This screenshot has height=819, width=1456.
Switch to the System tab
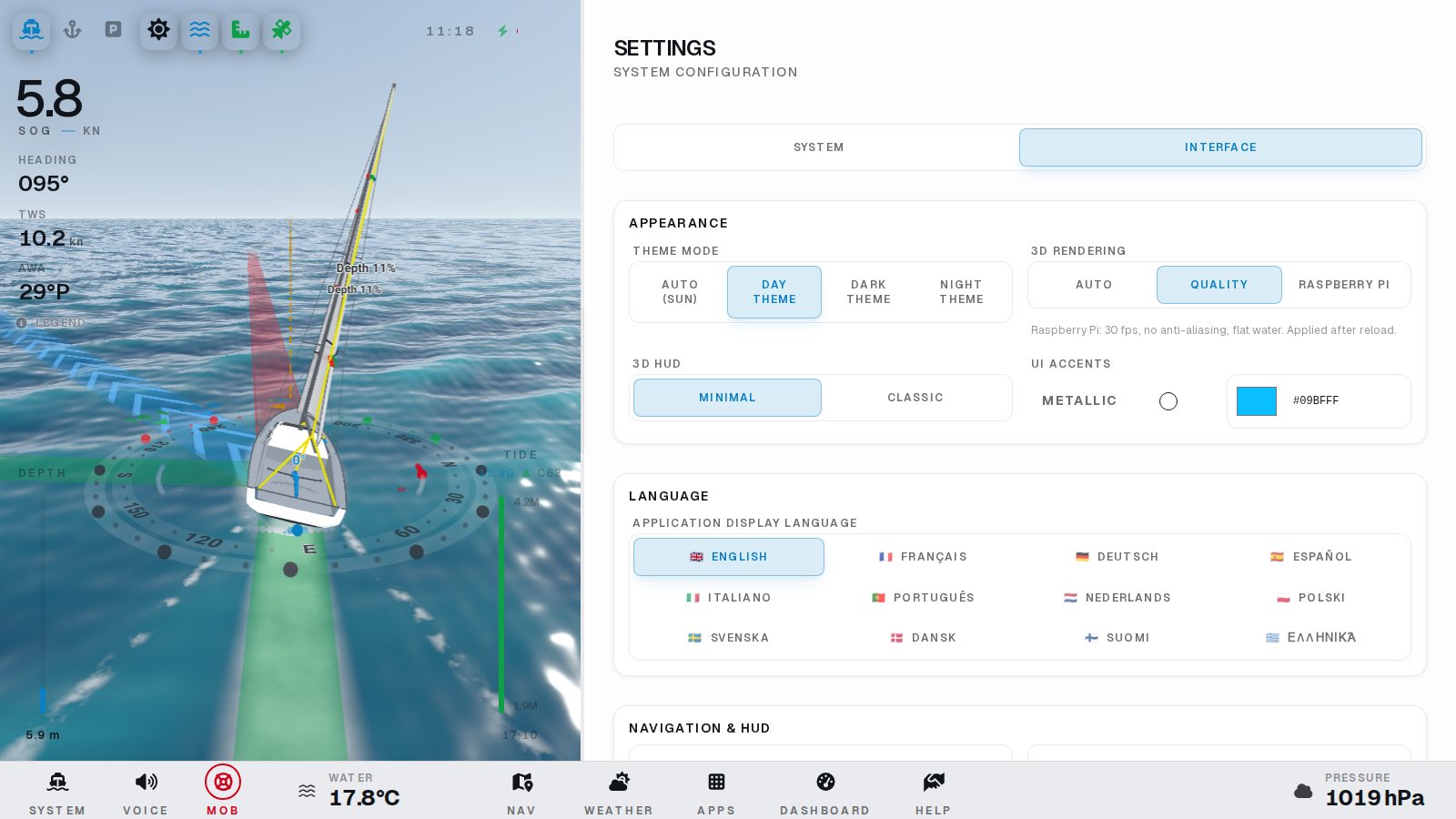coord(818,147)
